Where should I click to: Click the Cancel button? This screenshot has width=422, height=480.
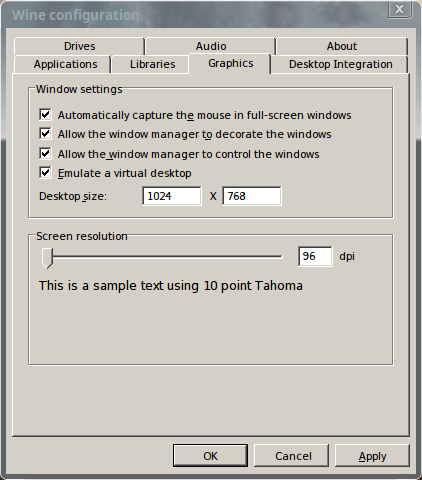coord(291,456)
